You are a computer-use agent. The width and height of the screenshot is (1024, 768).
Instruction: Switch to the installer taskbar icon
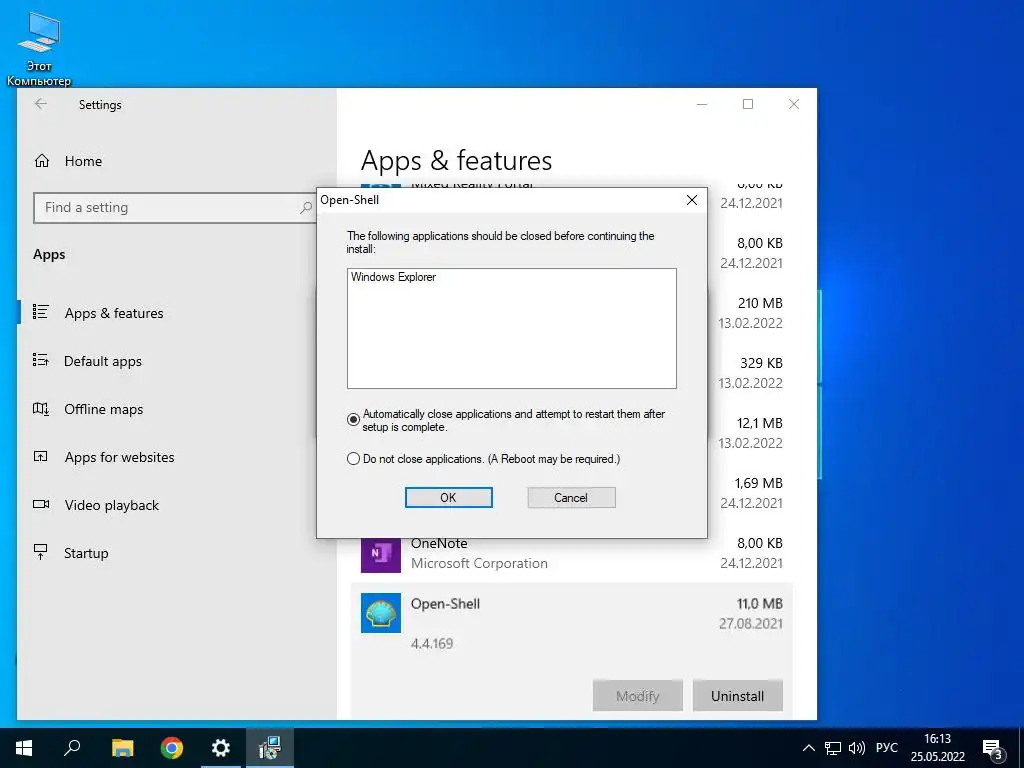pos(270,748)
